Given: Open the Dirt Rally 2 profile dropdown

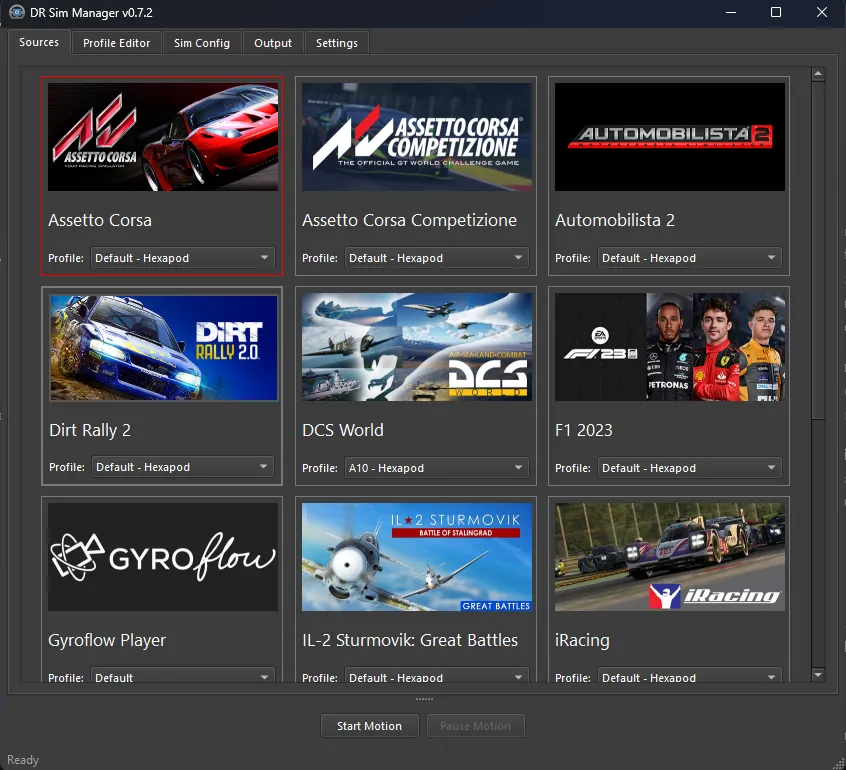Looking at the screenshot, I should tap(183, 467).
